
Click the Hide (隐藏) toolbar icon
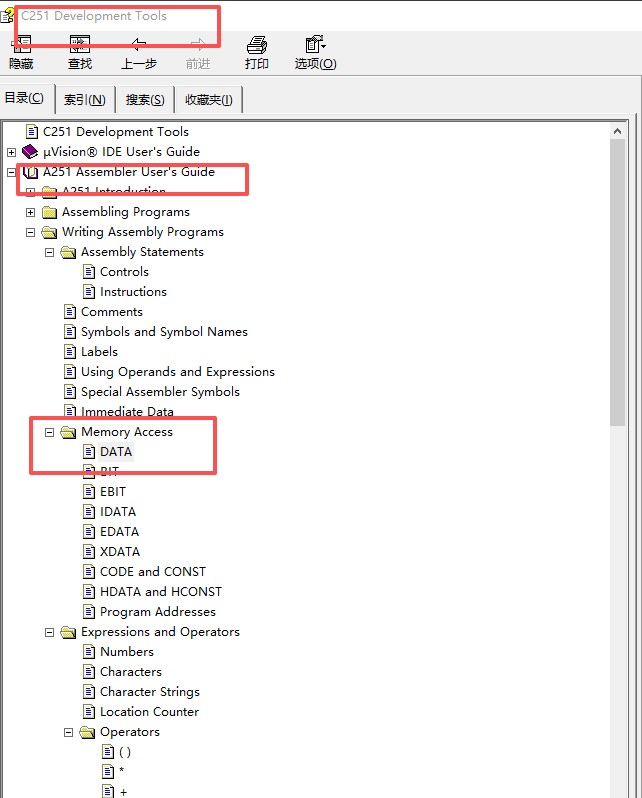(21, 45)
